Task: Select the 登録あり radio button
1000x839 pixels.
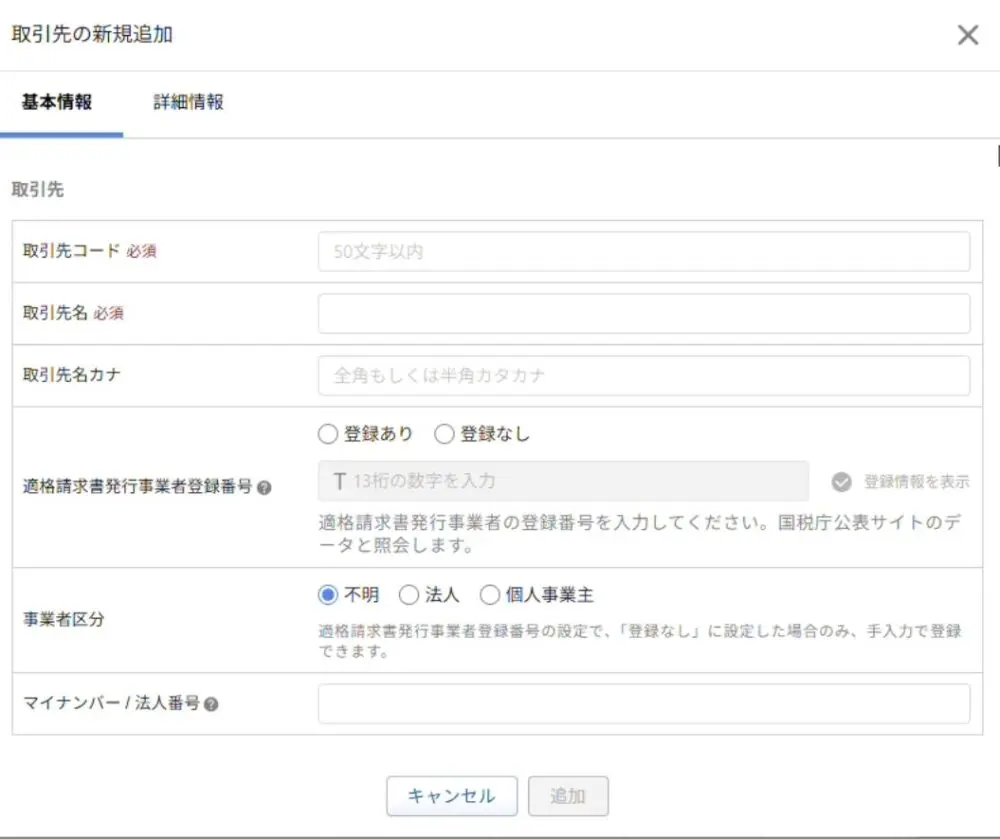Action: (x=328, y=434)
